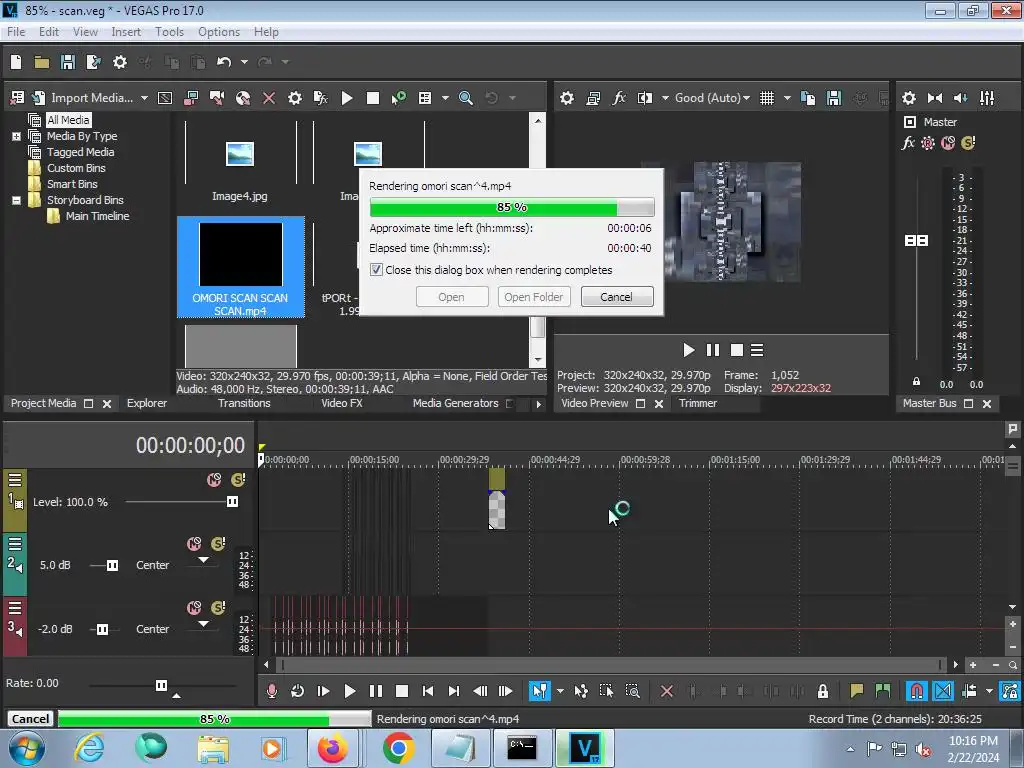Select the Main Timeline bin
This screenshot has height=768, width=1024.
pyautogui.click(x=97, y=216)
